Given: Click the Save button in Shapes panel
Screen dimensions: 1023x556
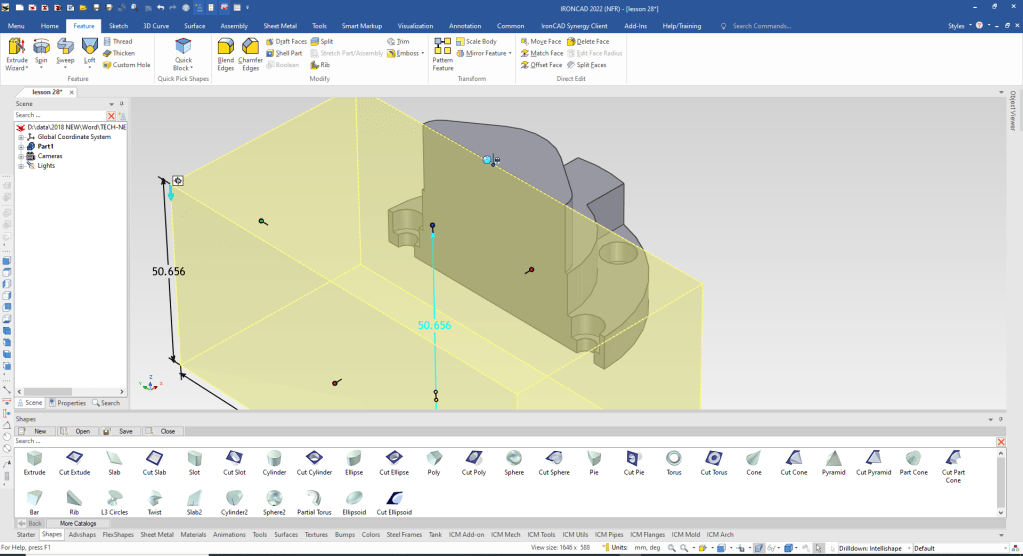Looking at the screenshot, I should [x=121, y=431].
